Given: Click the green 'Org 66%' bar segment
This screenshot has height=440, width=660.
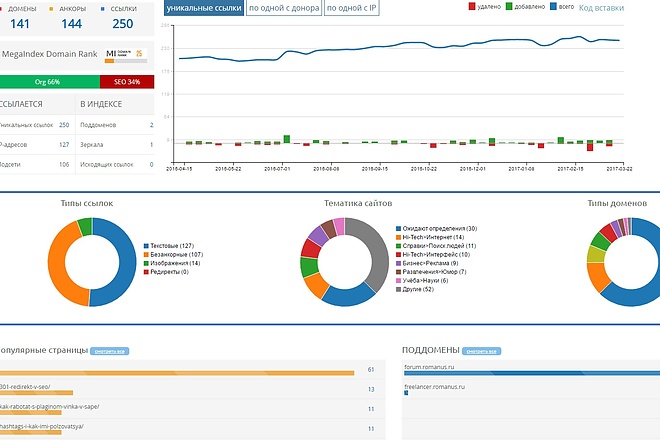Looking at the screenshot, I should click(x=50, y=82).
